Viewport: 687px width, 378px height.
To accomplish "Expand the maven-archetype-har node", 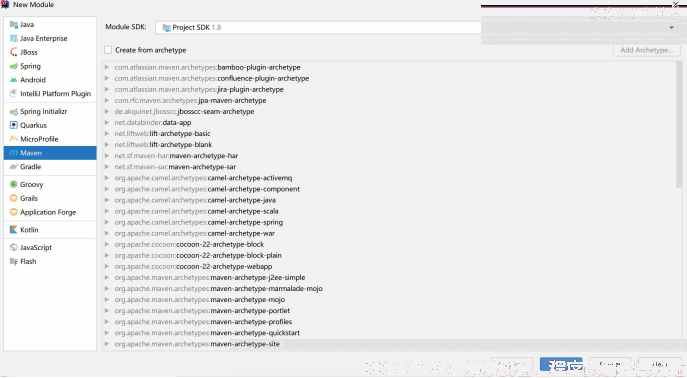I will point(106,155).
